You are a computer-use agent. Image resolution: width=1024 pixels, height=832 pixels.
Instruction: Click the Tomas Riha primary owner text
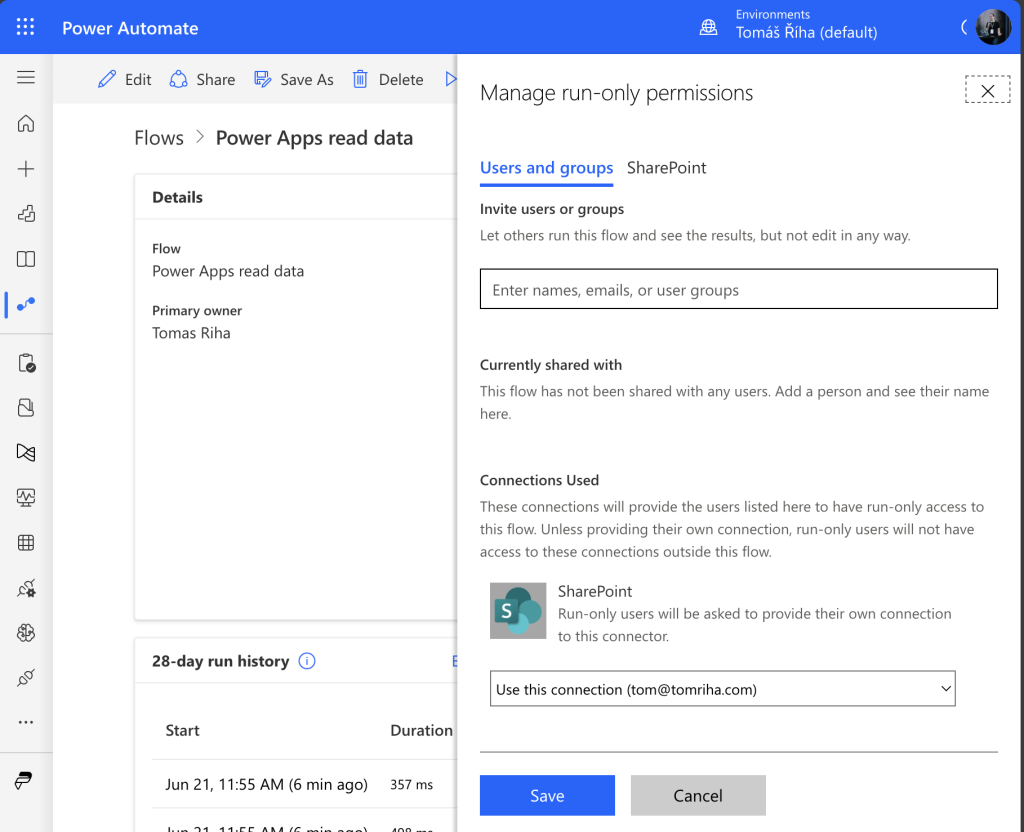(x=191, y=333)
